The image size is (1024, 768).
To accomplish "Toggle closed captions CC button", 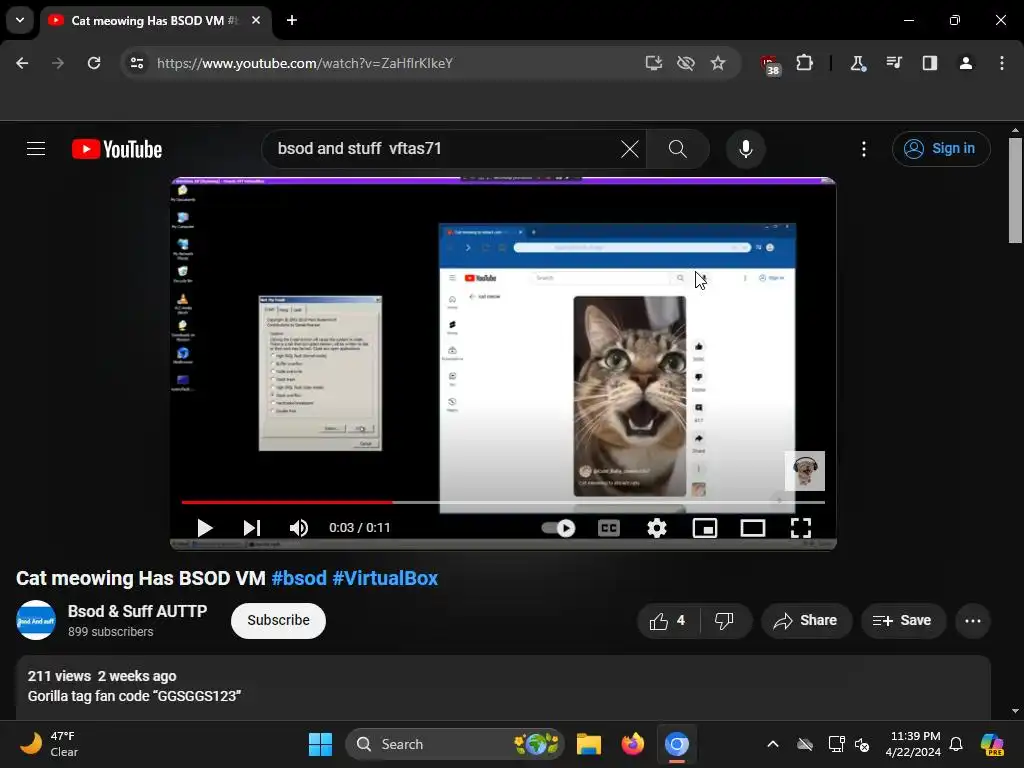I will click(609, 528).
